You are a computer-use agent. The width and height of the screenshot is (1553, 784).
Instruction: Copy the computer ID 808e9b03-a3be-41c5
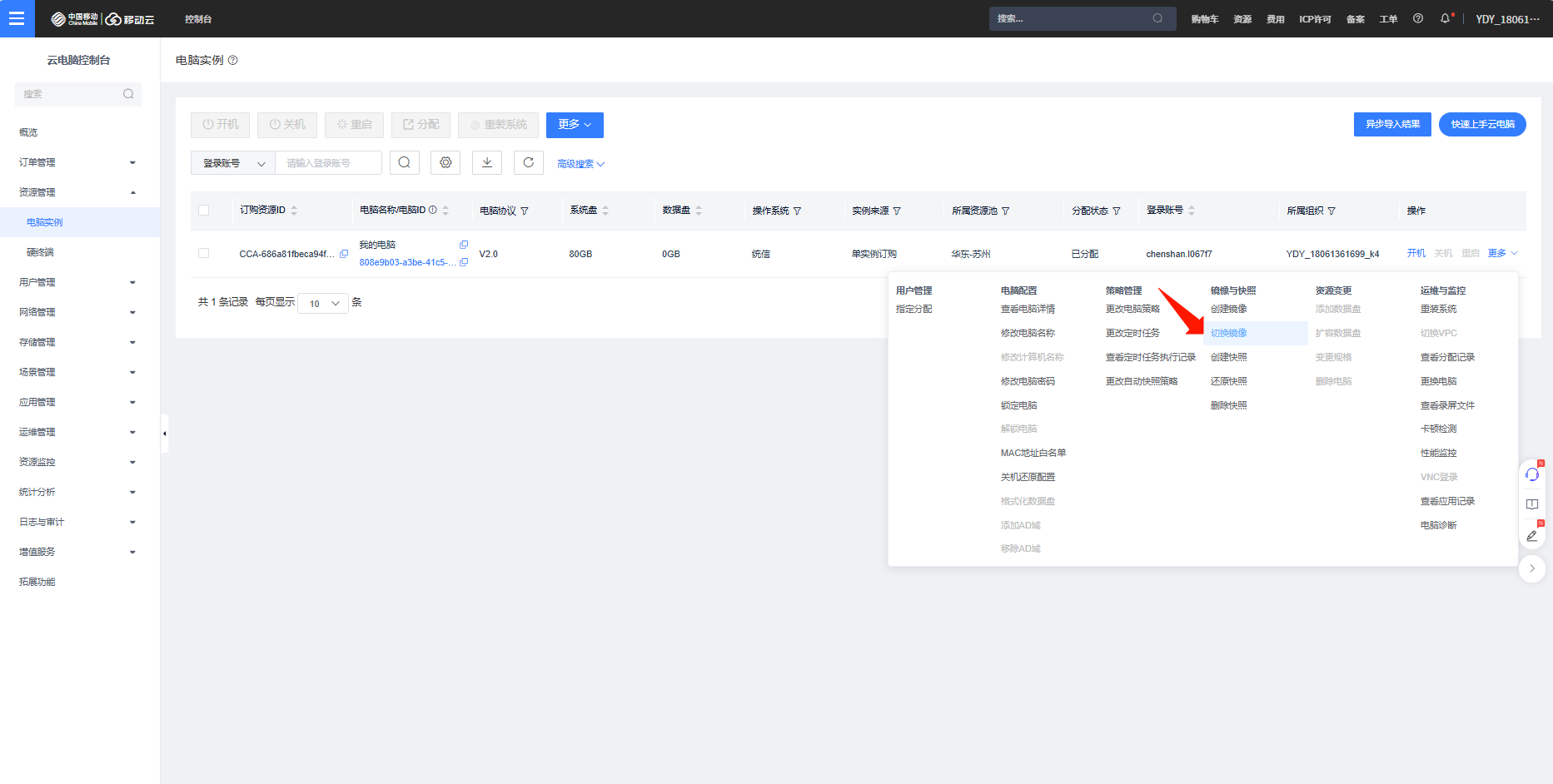coord(464,262)
